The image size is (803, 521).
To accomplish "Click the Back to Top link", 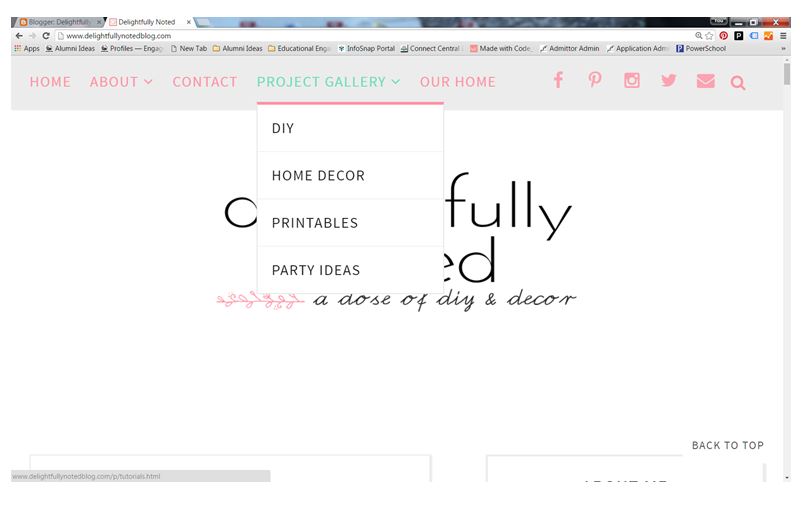I will [727, 445].
